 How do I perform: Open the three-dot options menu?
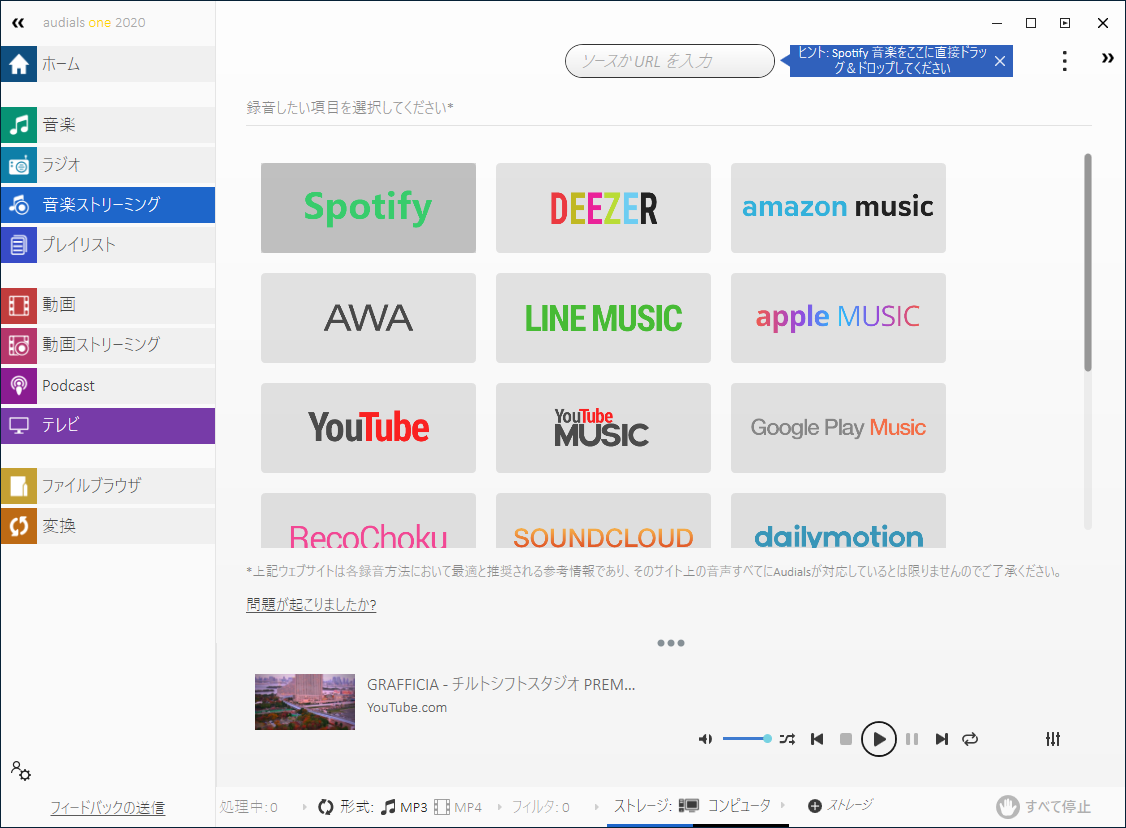click(1064, 61)
